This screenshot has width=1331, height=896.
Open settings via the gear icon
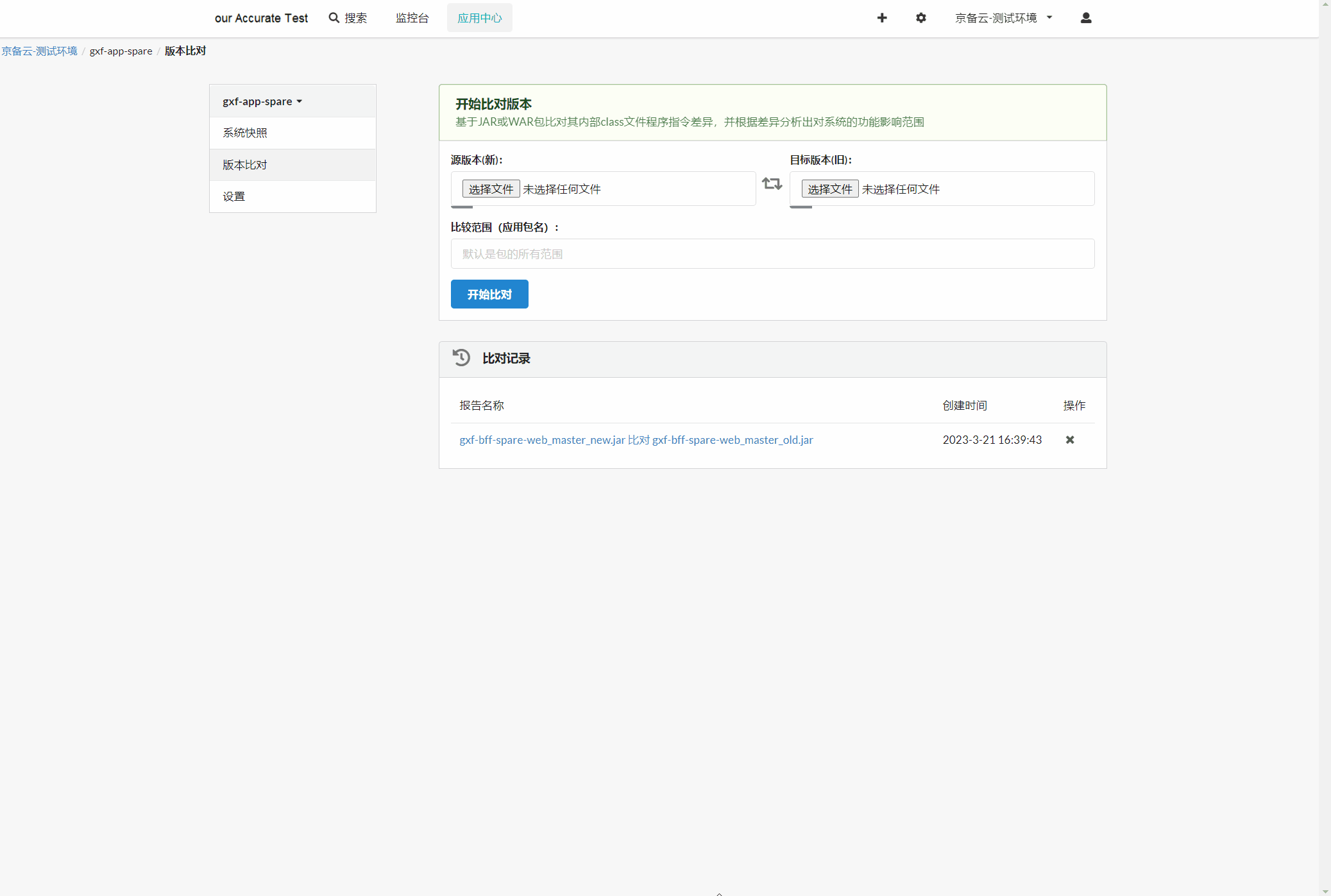[921, 18]
